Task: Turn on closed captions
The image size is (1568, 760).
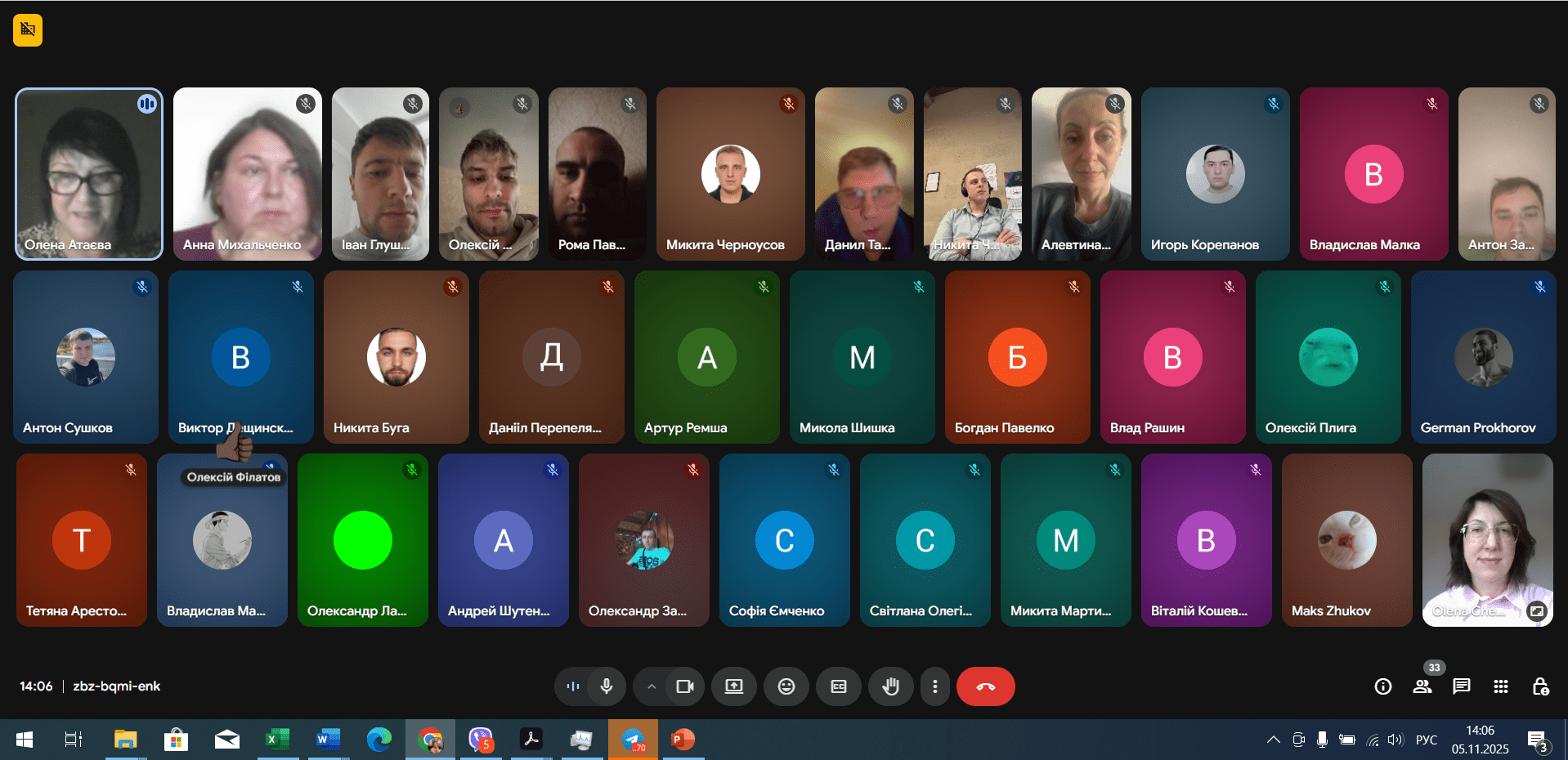Action: pos(838,686)
